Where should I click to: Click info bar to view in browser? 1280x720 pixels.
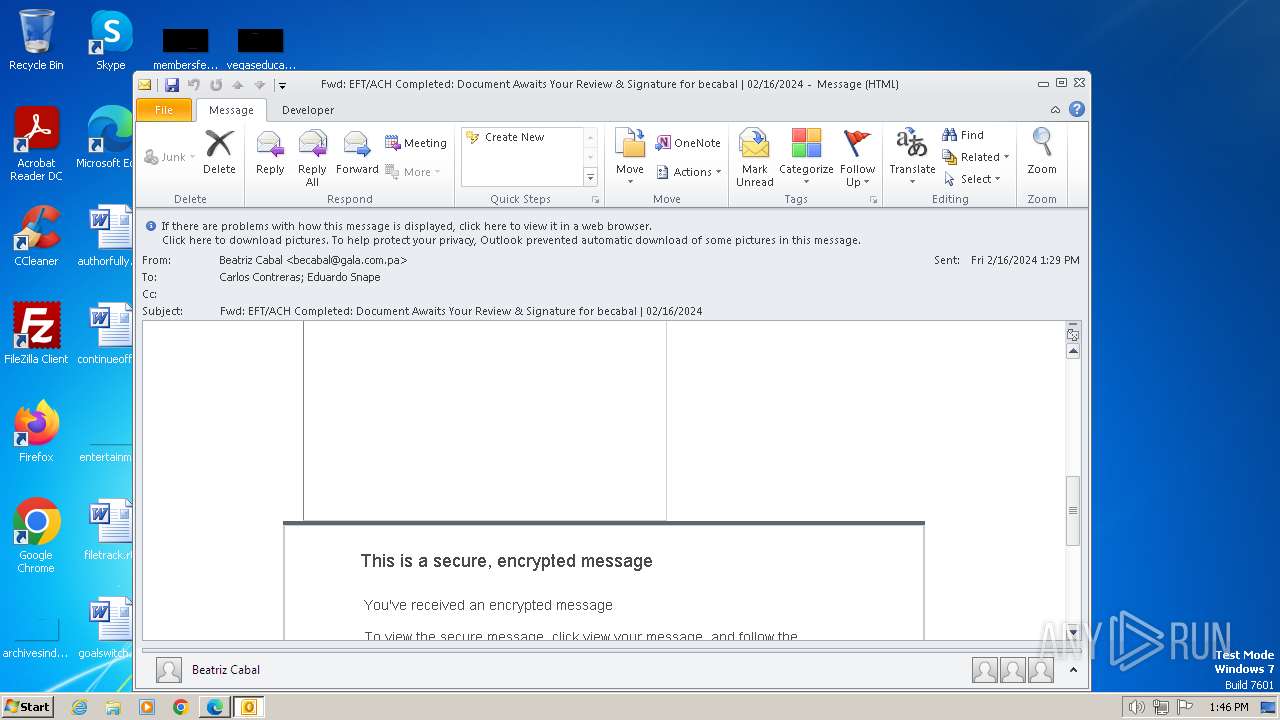pyautogui.click(x=406, y=226)
